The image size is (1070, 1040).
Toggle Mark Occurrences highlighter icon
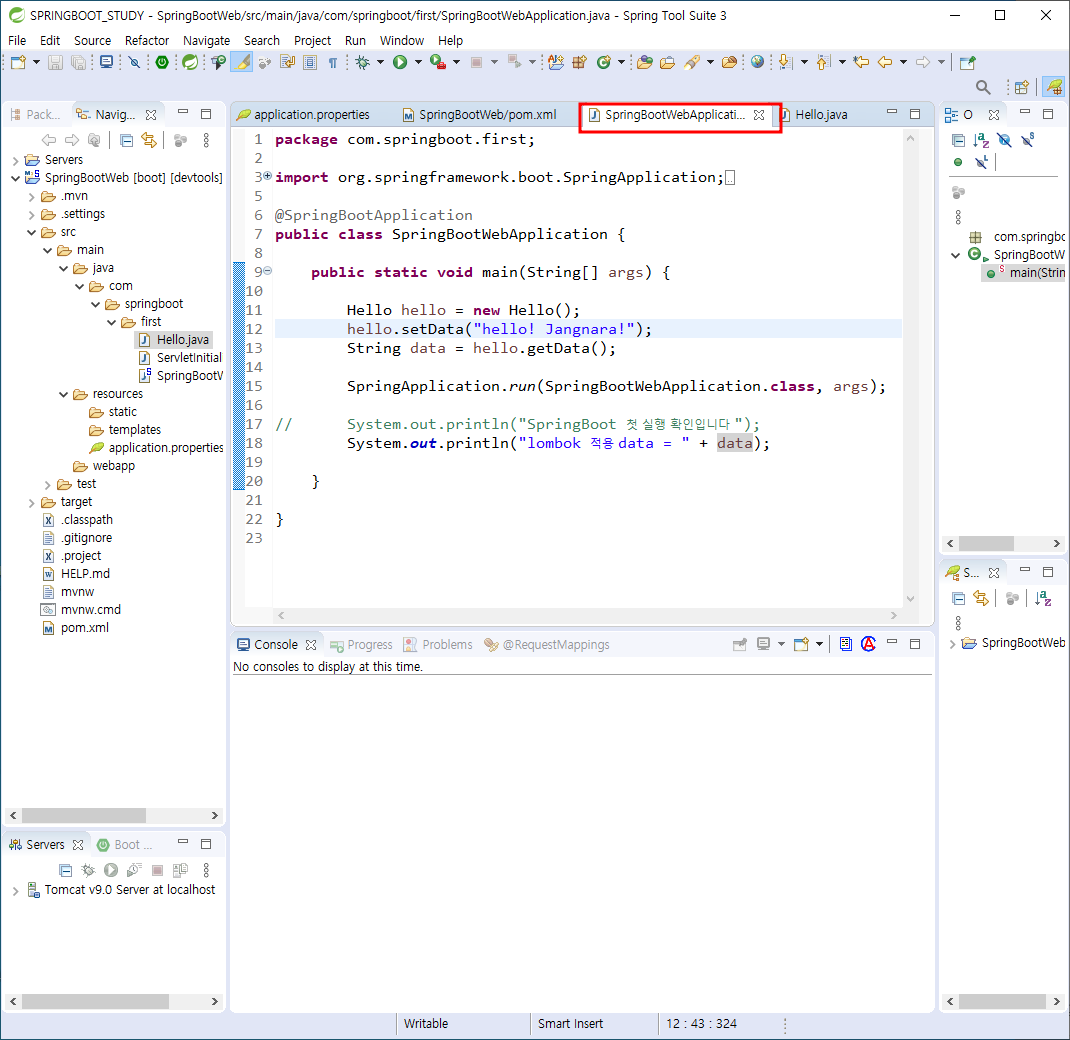(x=242, y=63)
